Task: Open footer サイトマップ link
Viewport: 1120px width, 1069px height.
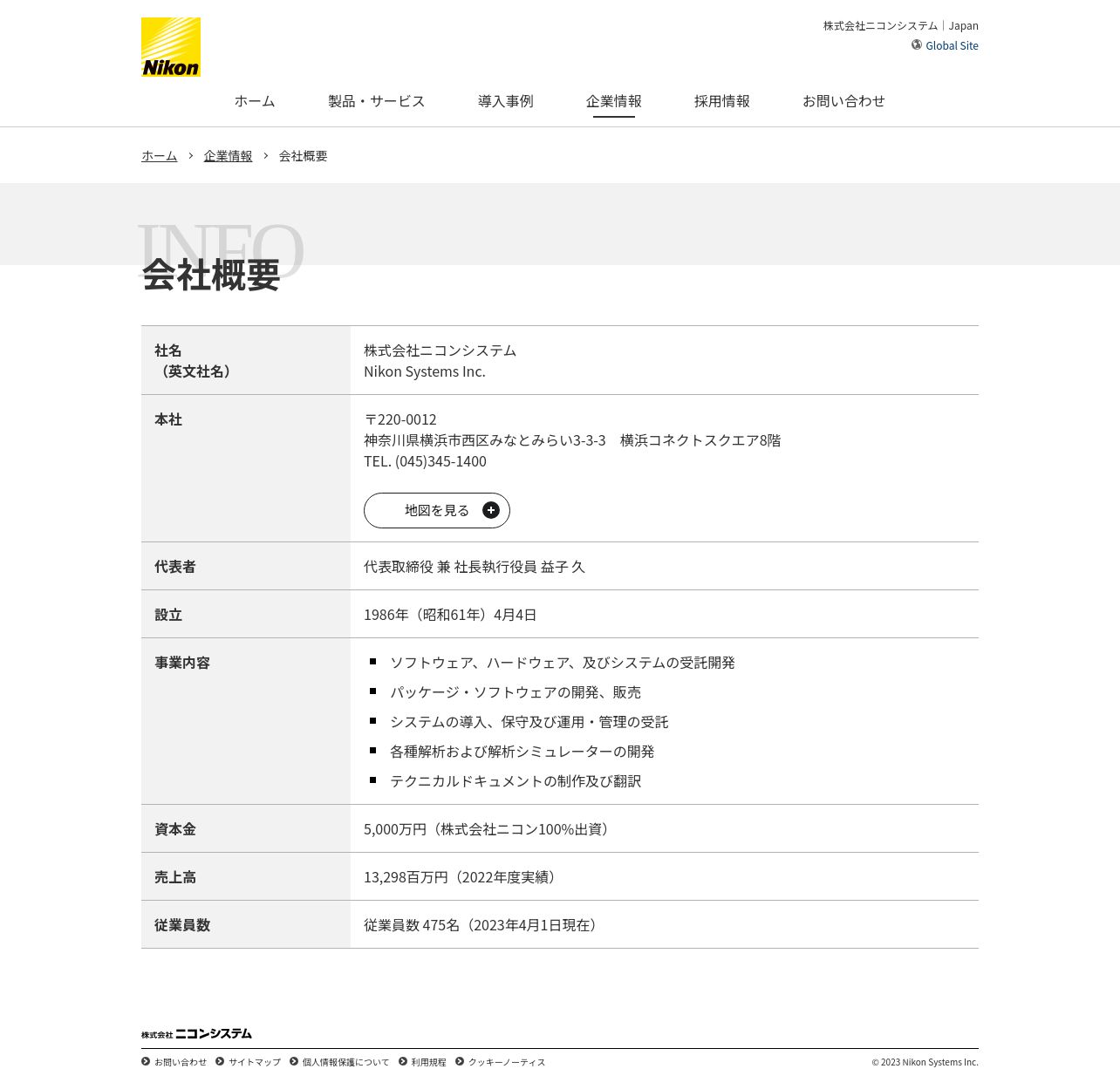Action: [x=255, y=1062]
